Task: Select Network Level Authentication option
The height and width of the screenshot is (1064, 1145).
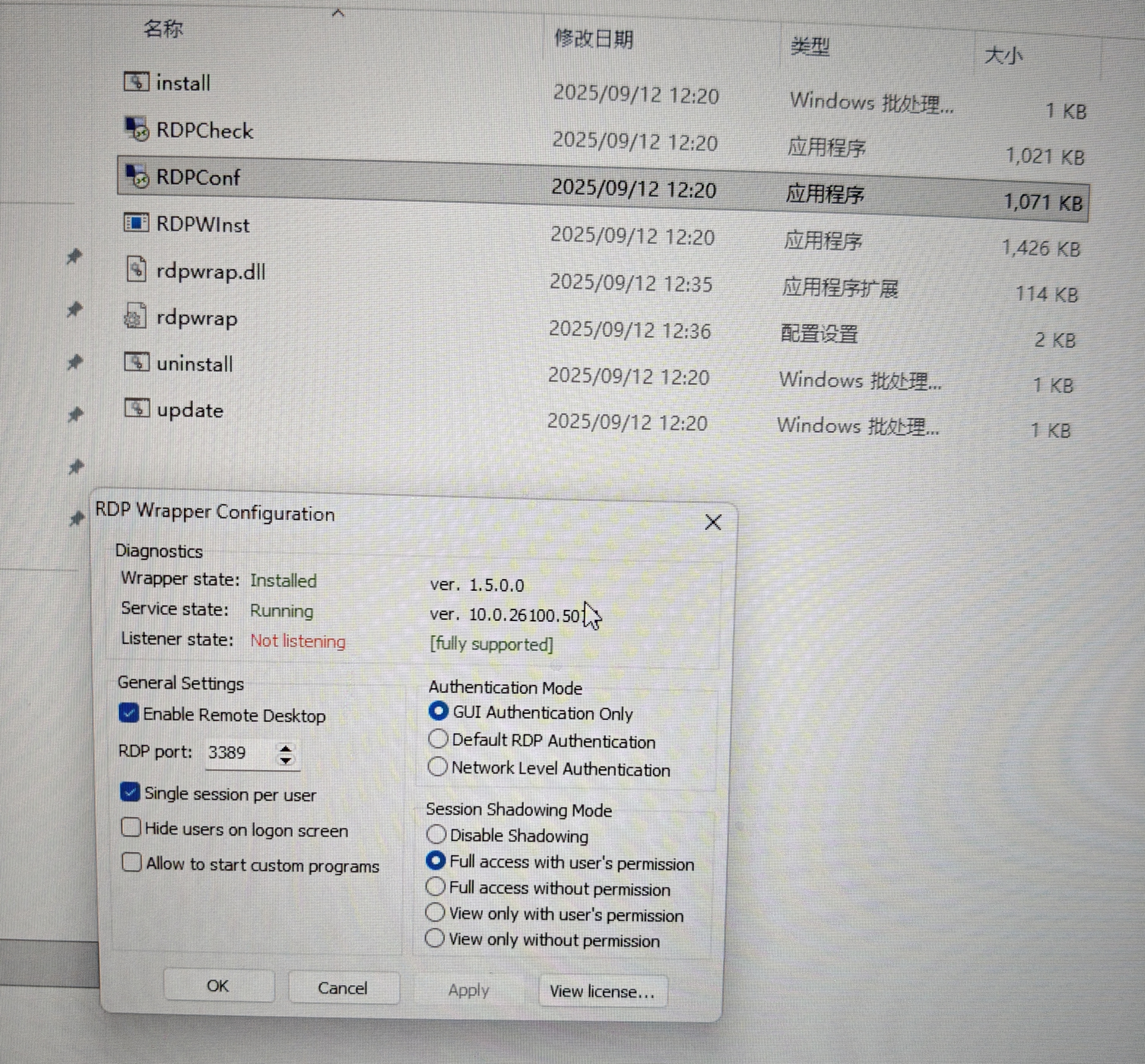Action: tap(437, 766)
